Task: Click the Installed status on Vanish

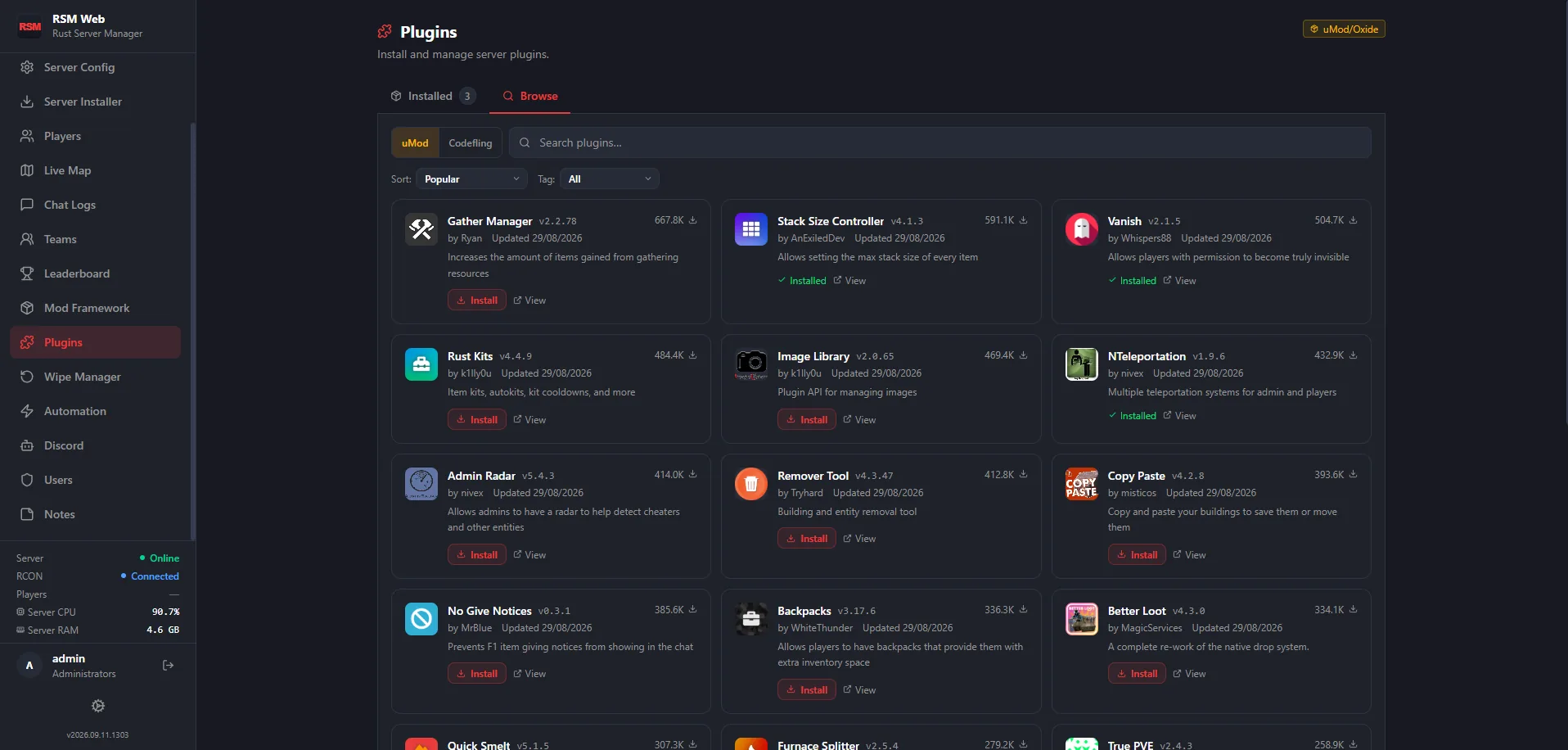Action: coord(1133,281)
